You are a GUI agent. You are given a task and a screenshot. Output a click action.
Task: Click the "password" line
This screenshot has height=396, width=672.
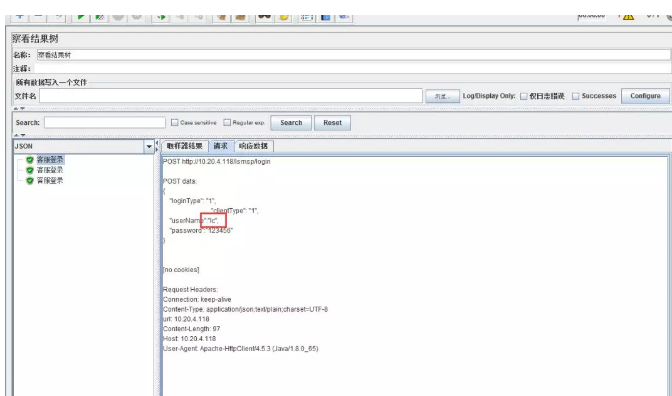[x=201, y=231]
